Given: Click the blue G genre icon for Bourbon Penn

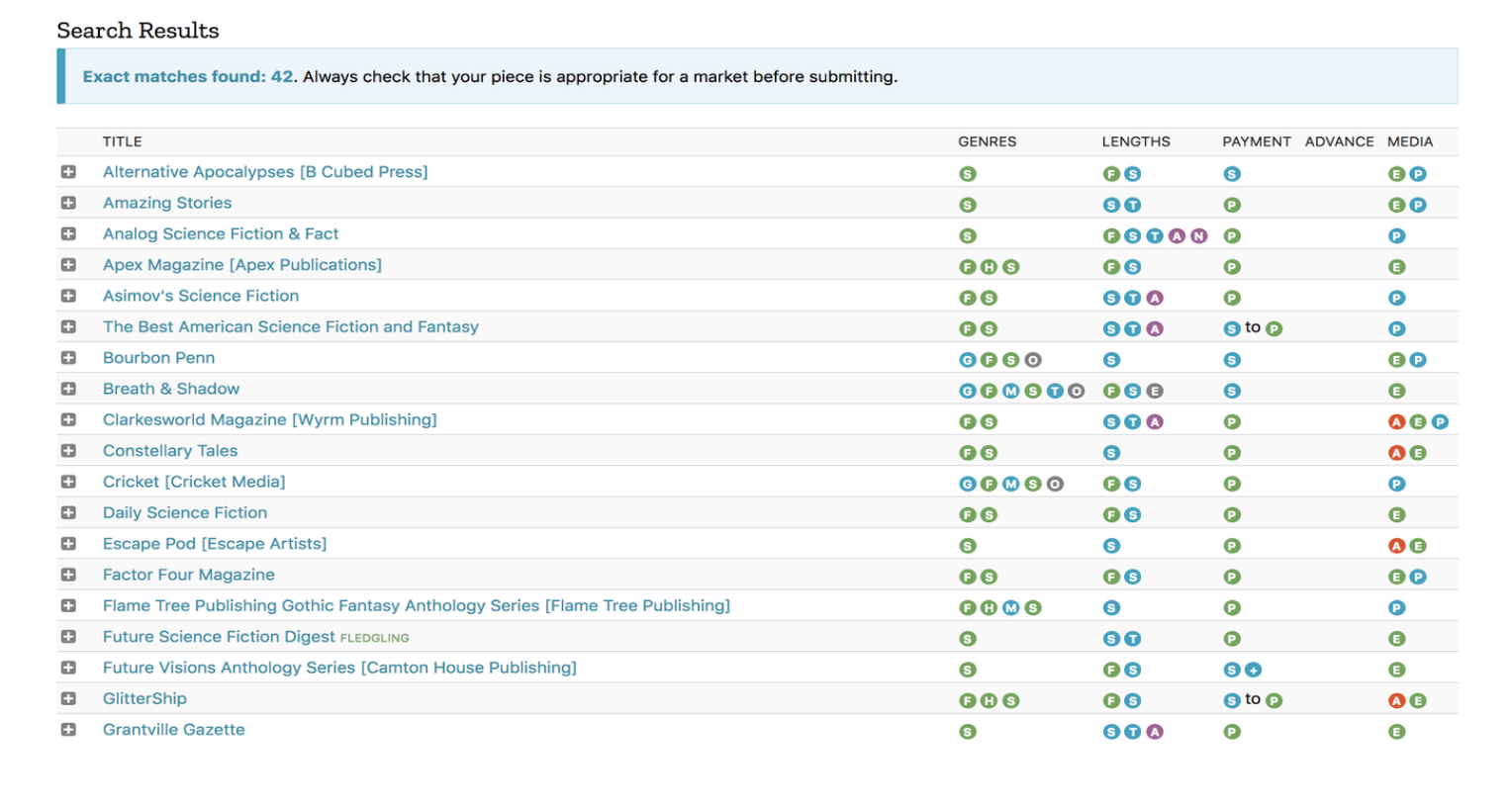Looking at the screenshot, I should 968,360.
